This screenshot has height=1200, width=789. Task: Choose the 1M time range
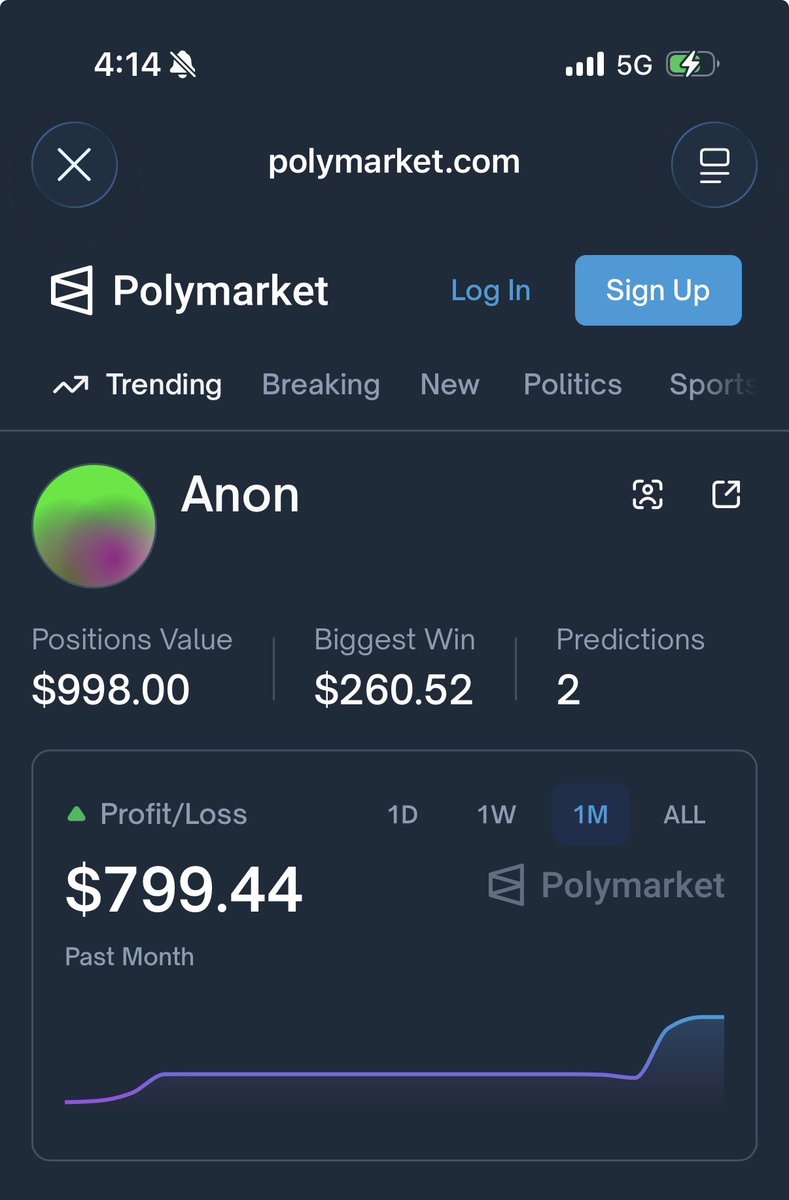(x=591, y=815)
